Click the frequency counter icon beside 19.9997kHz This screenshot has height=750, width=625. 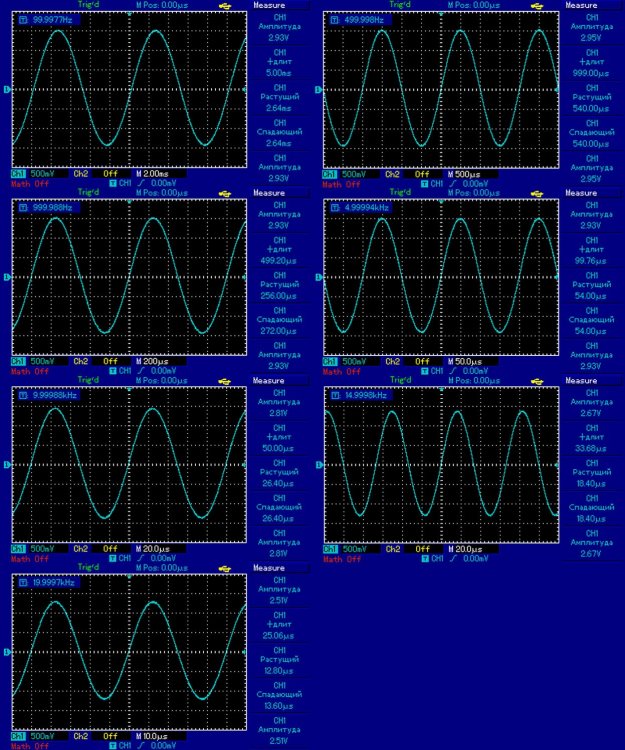[x=18, y=581]
